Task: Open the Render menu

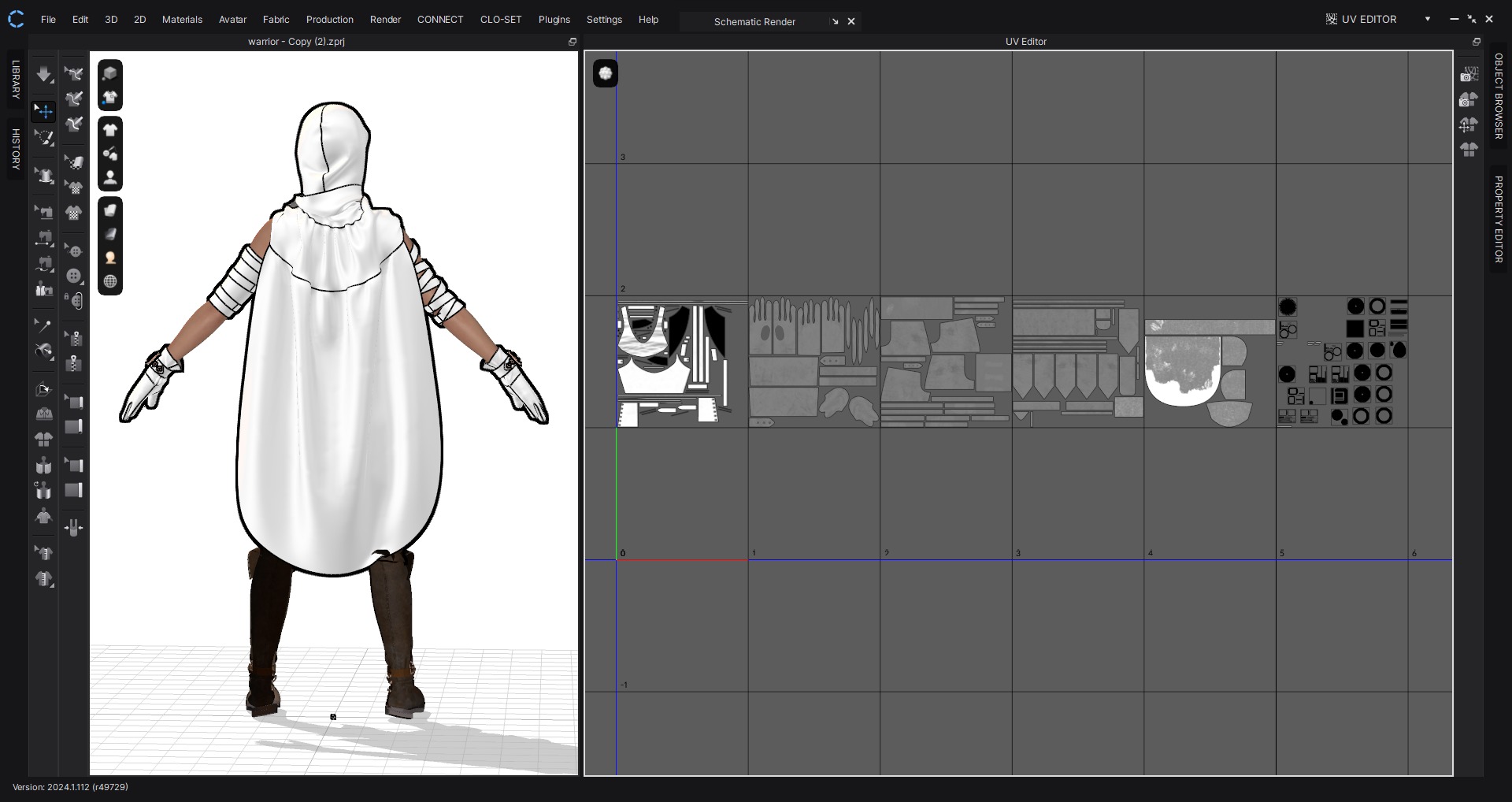Action: click(385, 20)
